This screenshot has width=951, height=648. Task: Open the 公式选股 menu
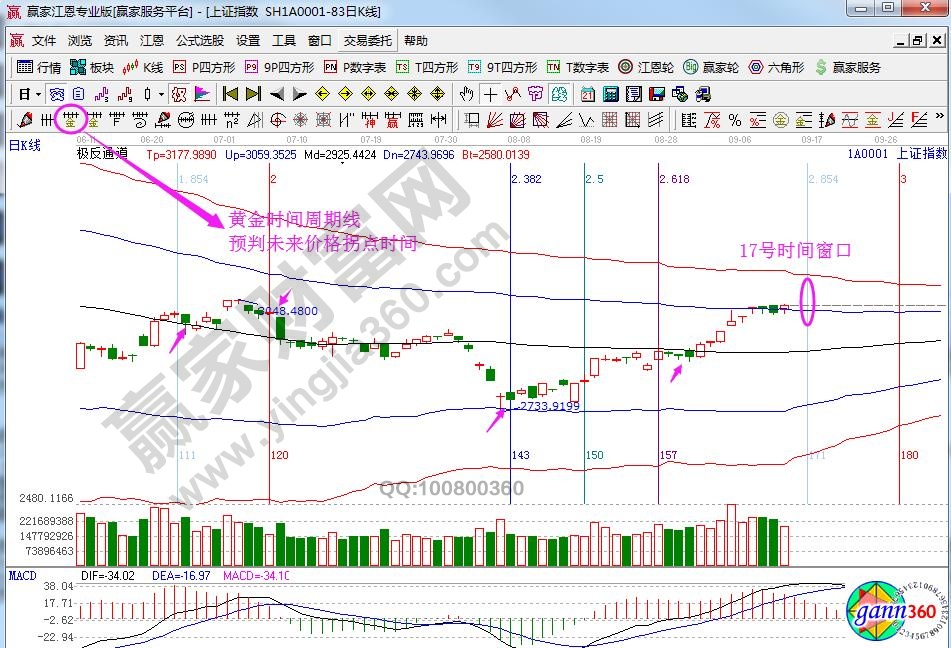(199, 41)
